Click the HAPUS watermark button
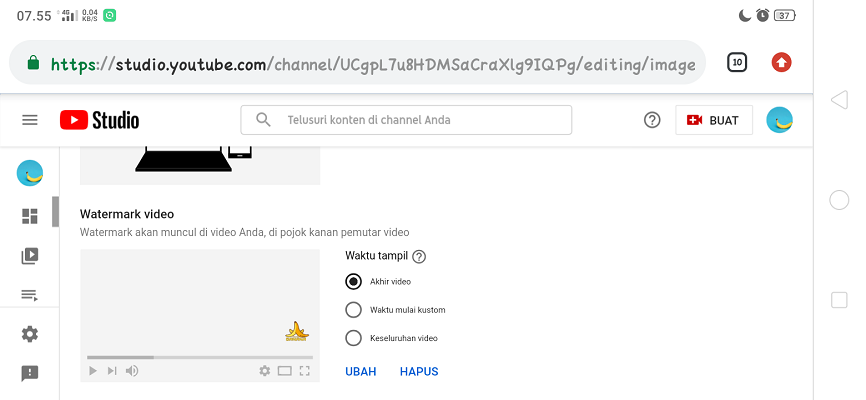The image size is (866, 400). click(419, 372)
